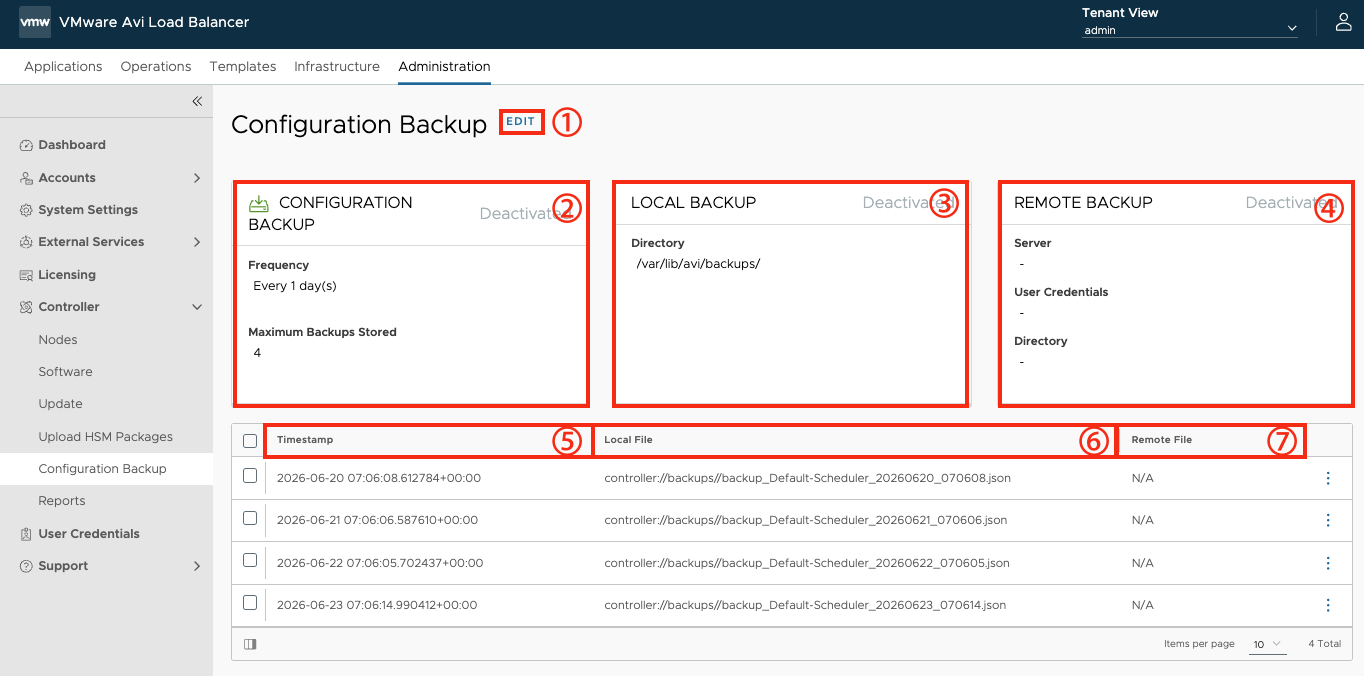Select the checkbox for 2026-06-21 backup

tap(250, 518)
